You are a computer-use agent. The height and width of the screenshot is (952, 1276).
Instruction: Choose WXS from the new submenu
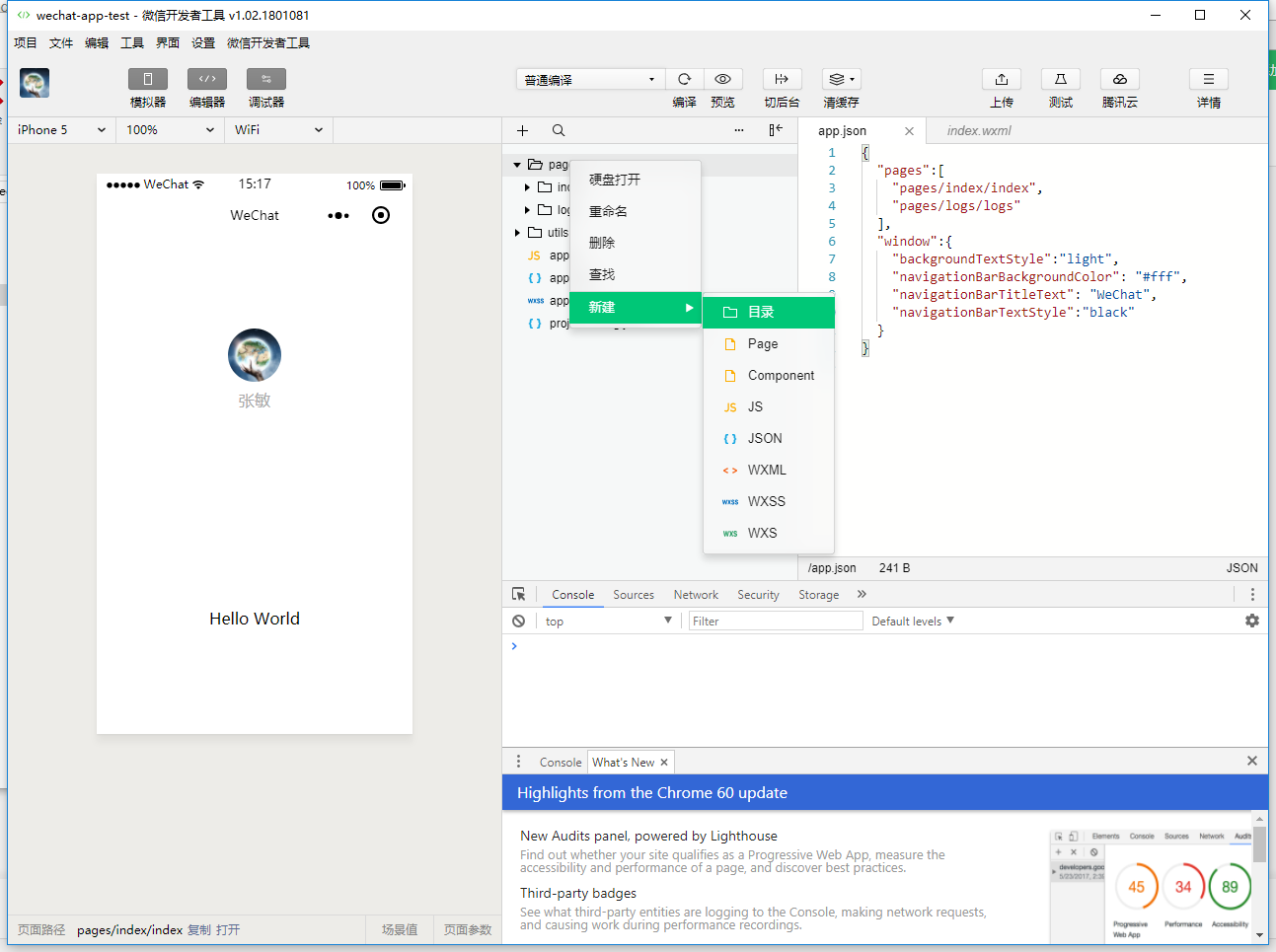click(769, 533)
